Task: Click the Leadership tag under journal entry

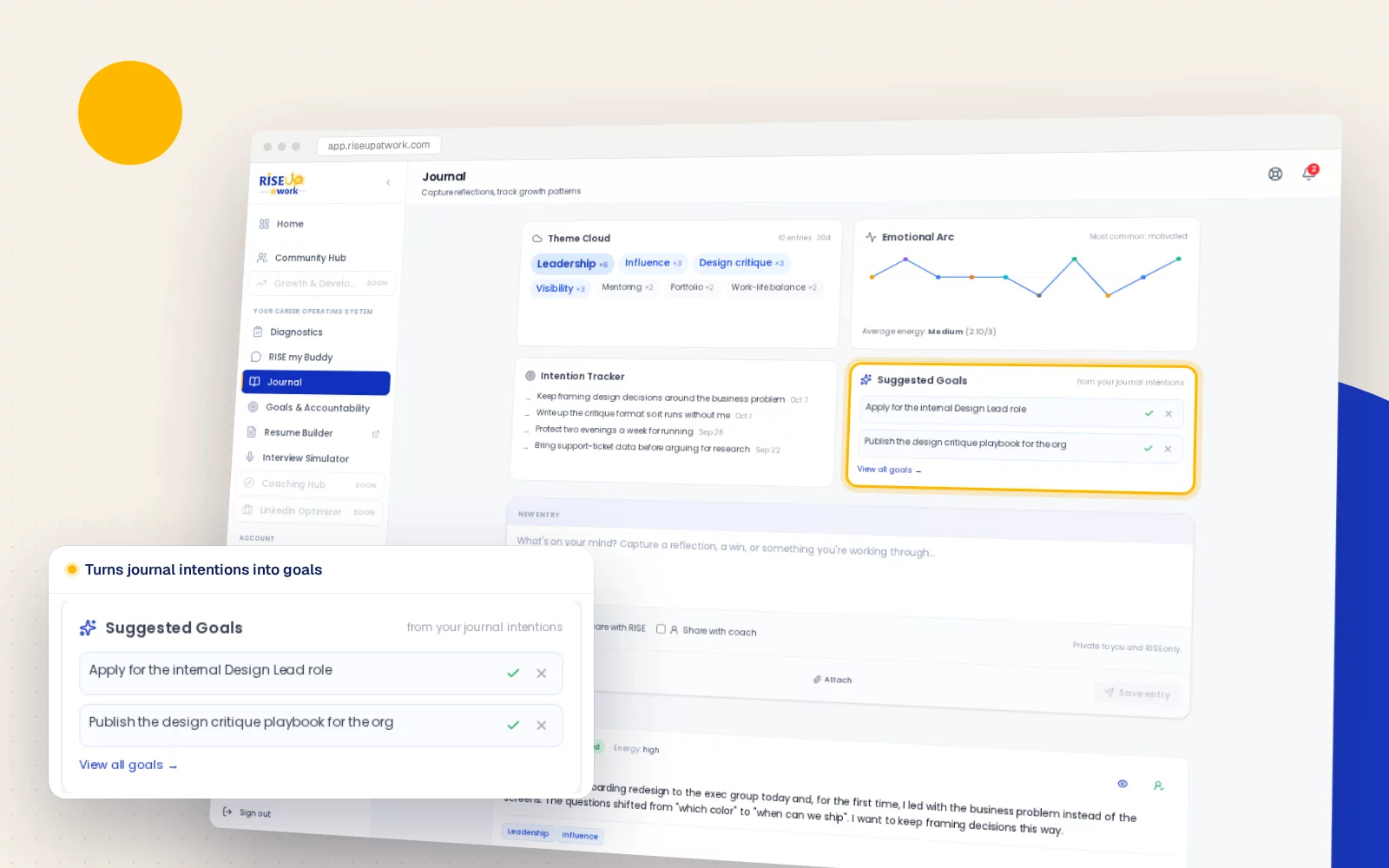Action: pos(528,832)
